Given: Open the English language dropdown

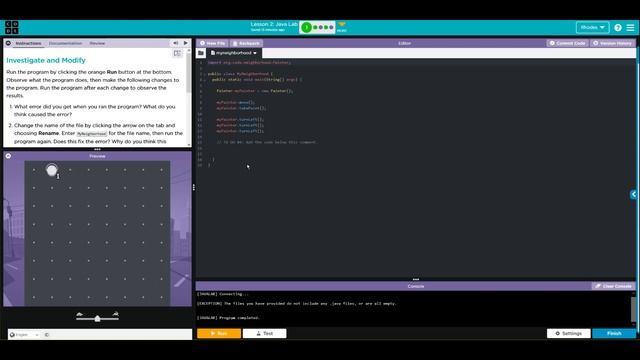Looking at the screenshot, I should (x=24, y=335).
